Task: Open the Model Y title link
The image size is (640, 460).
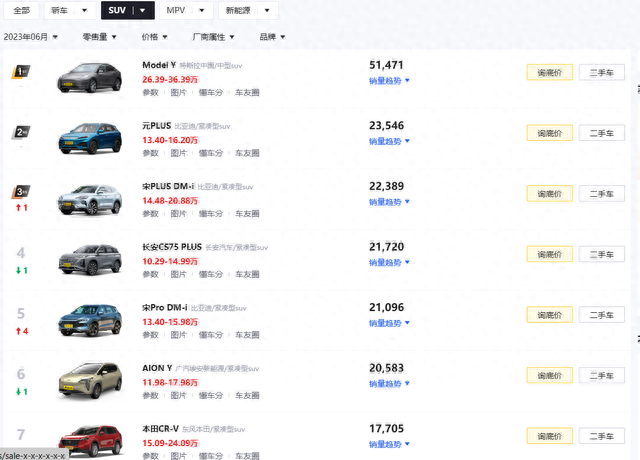Action: 159,65
